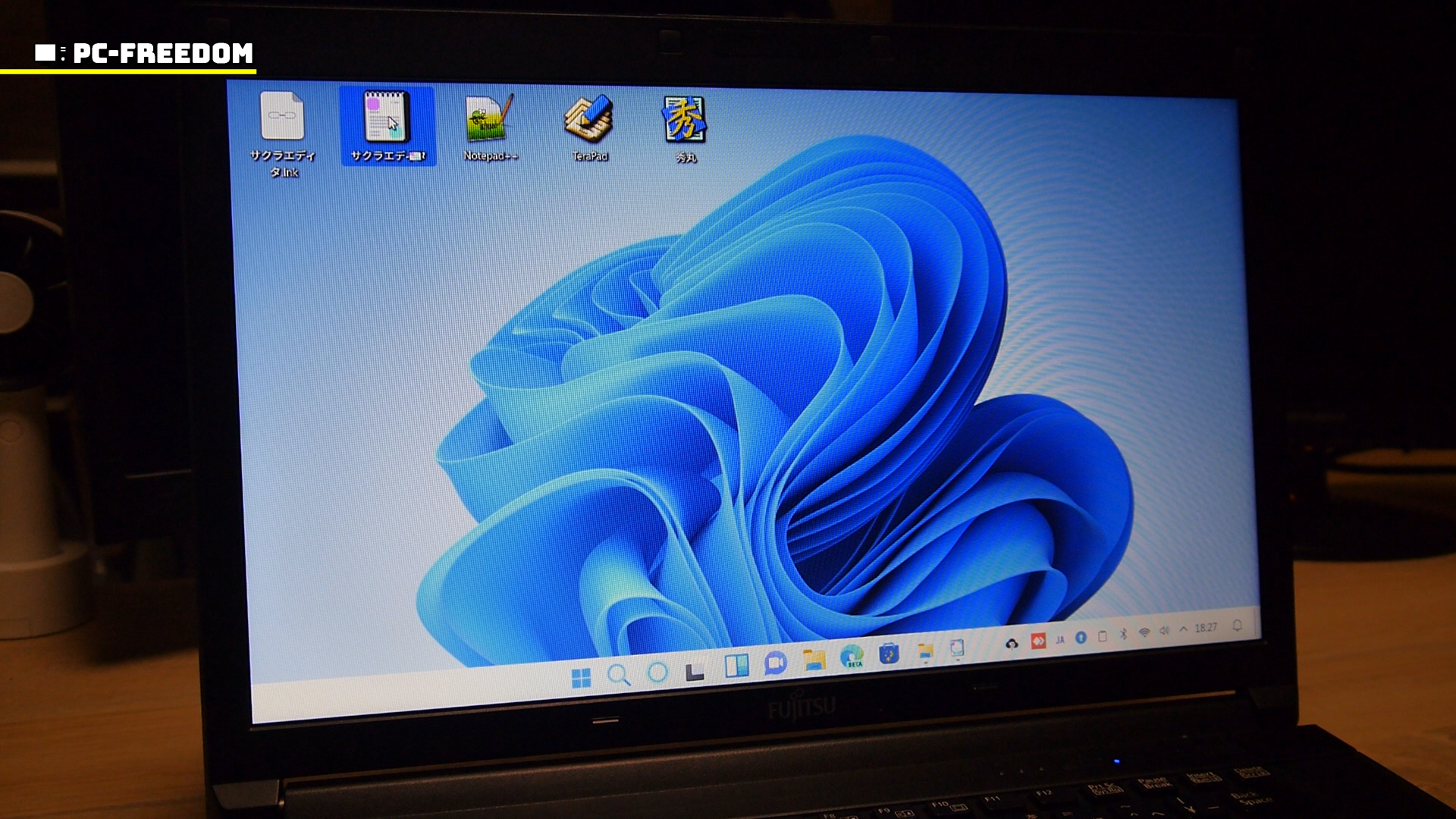Open Cortana circle icon on taskbar

(657, 673)
